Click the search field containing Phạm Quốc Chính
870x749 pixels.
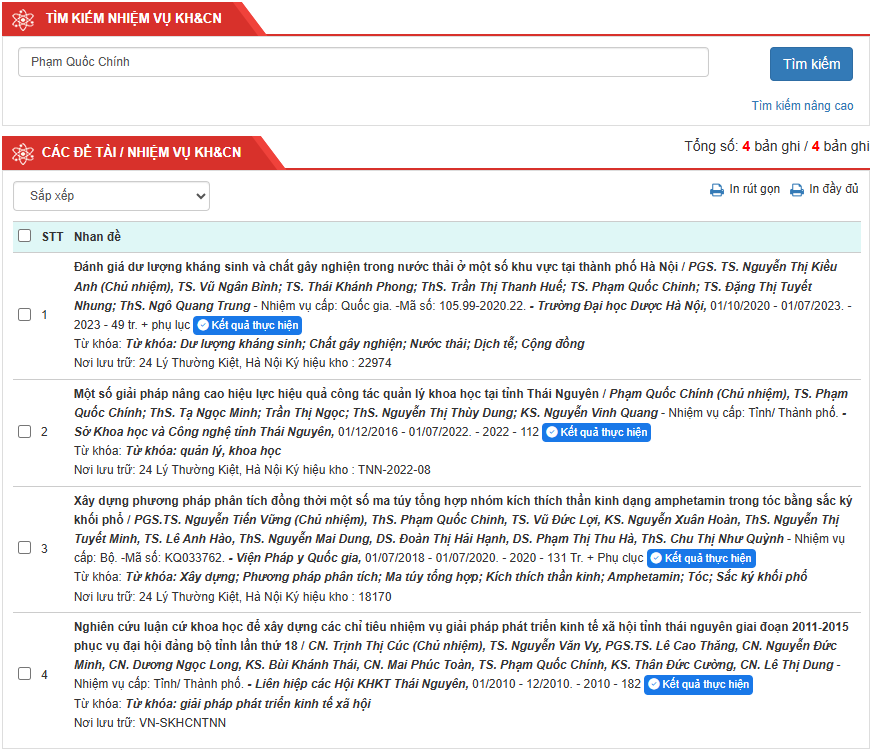(363, 62)
